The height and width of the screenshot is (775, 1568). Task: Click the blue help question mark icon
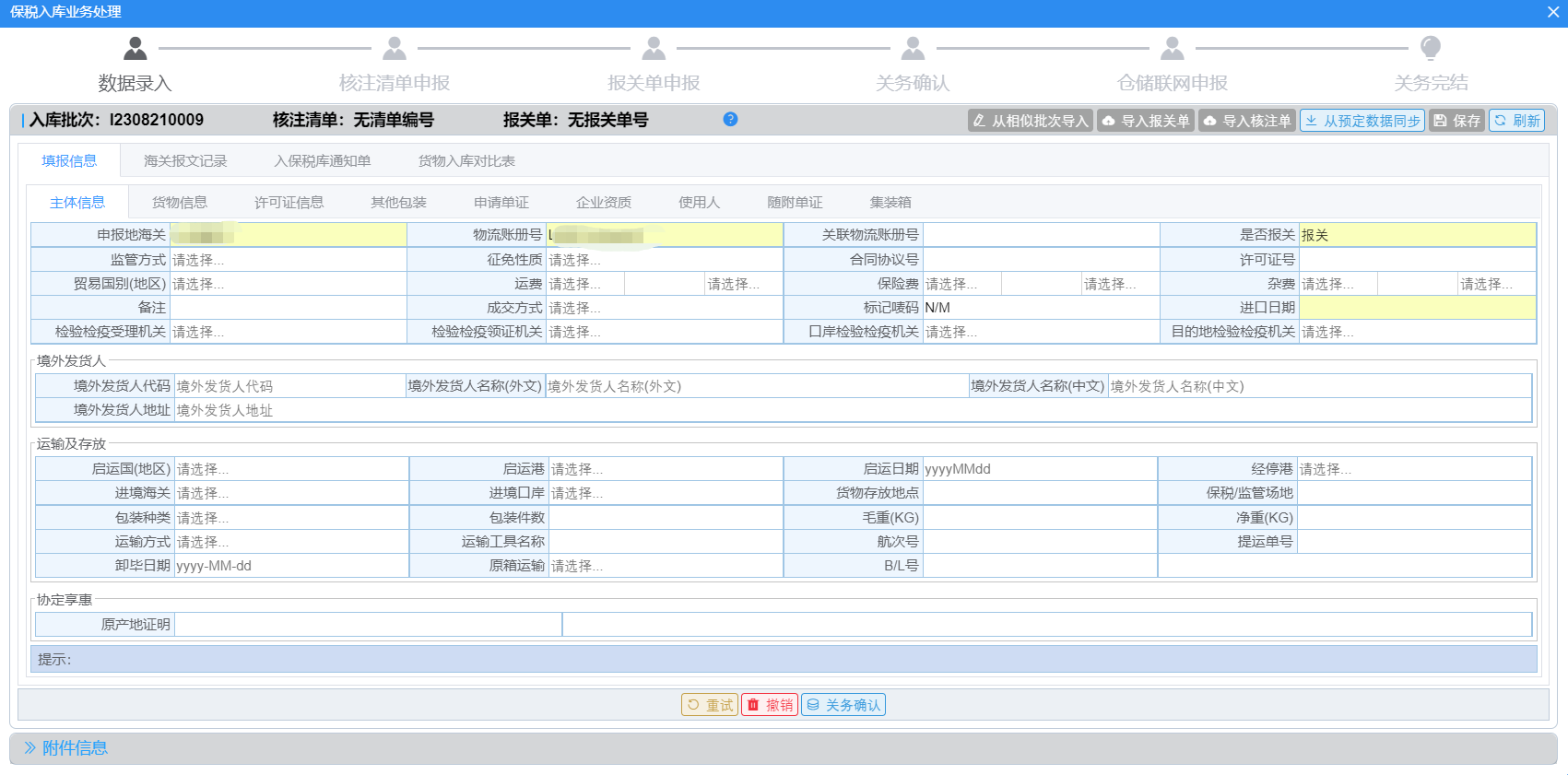click(x=730, y=119)
